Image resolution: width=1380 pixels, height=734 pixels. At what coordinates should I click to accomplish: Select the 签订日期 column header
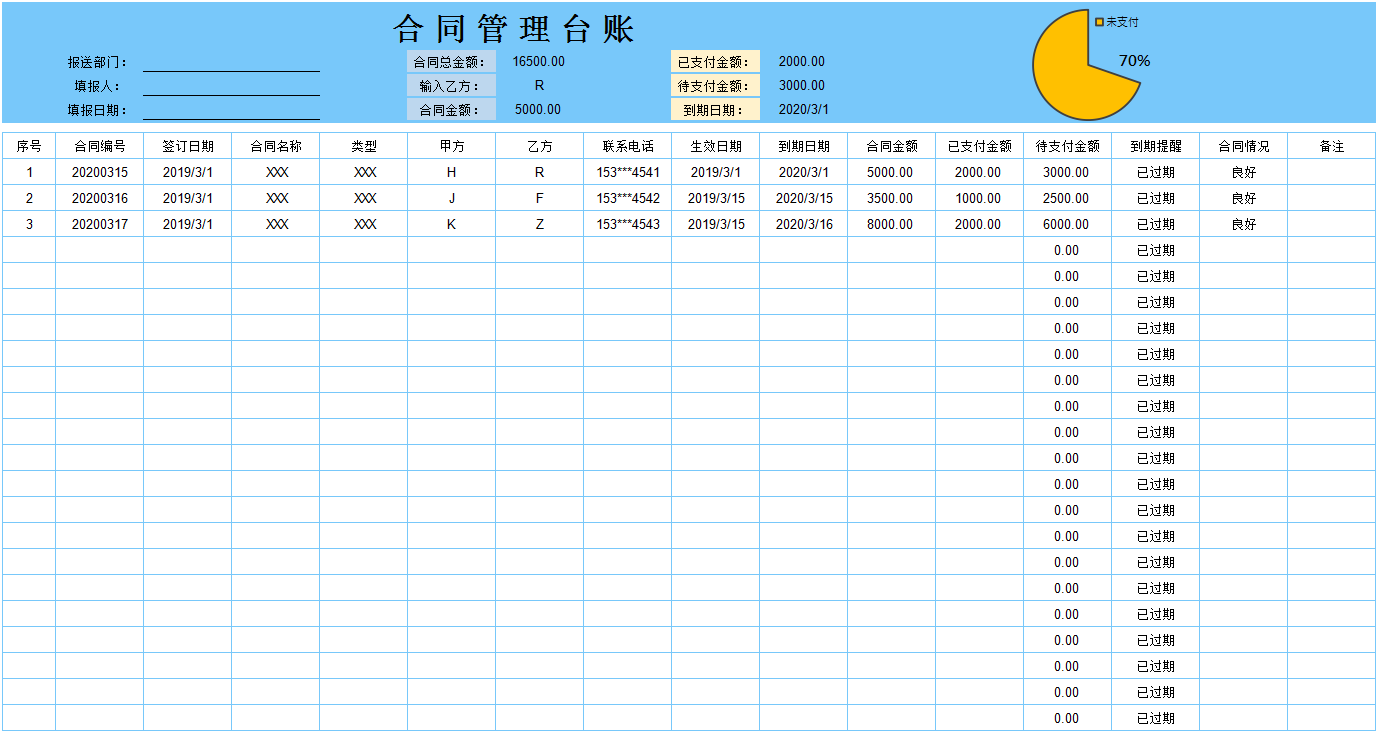click(x=188, y=146)
